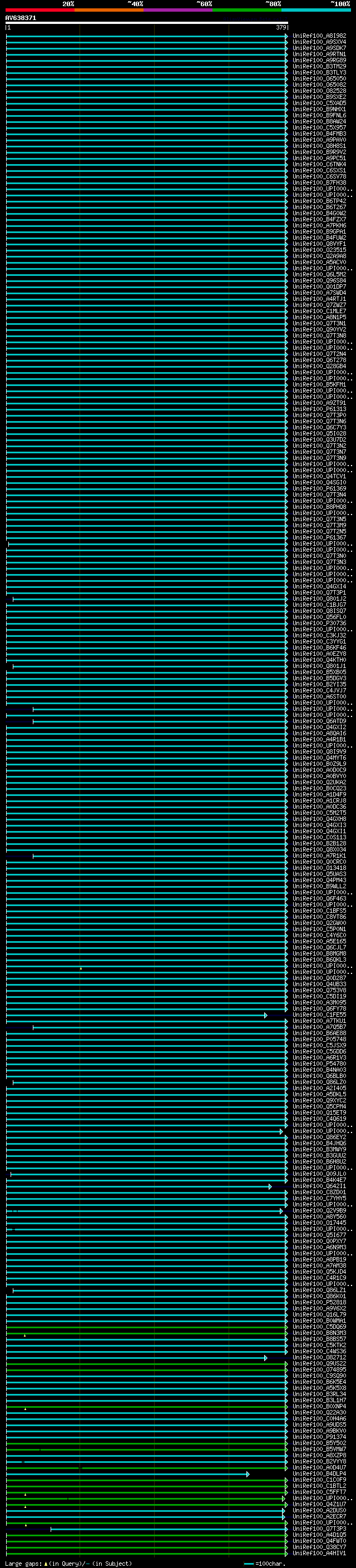Select the UniRef100_B6KF46 label
356x1568 pixels.
[319, 647]
